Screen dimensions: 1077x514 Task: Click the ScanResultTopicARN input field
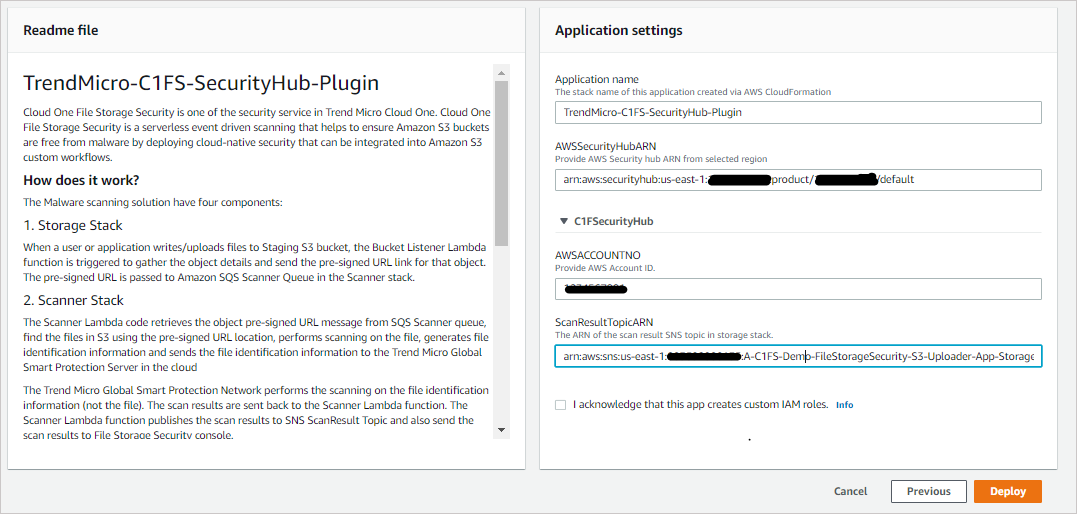click(x=798, y=357)
